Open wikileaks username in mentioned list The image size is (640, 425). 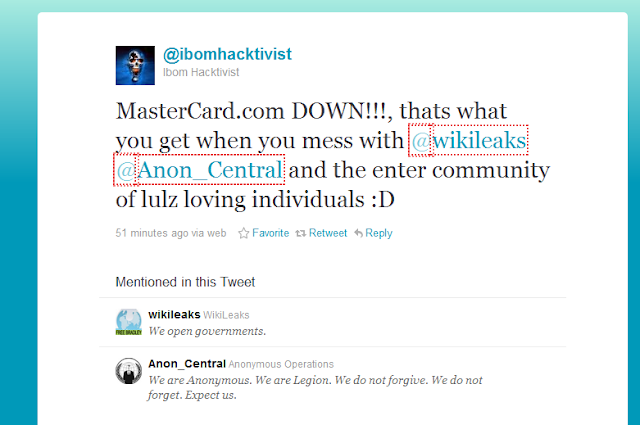tap(174, 315)
